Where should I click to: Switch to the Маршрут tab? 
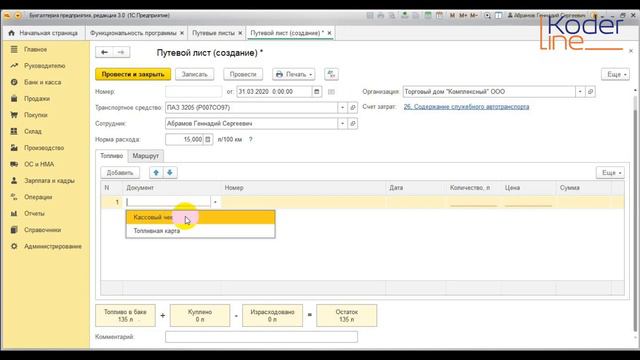(146, 156)
